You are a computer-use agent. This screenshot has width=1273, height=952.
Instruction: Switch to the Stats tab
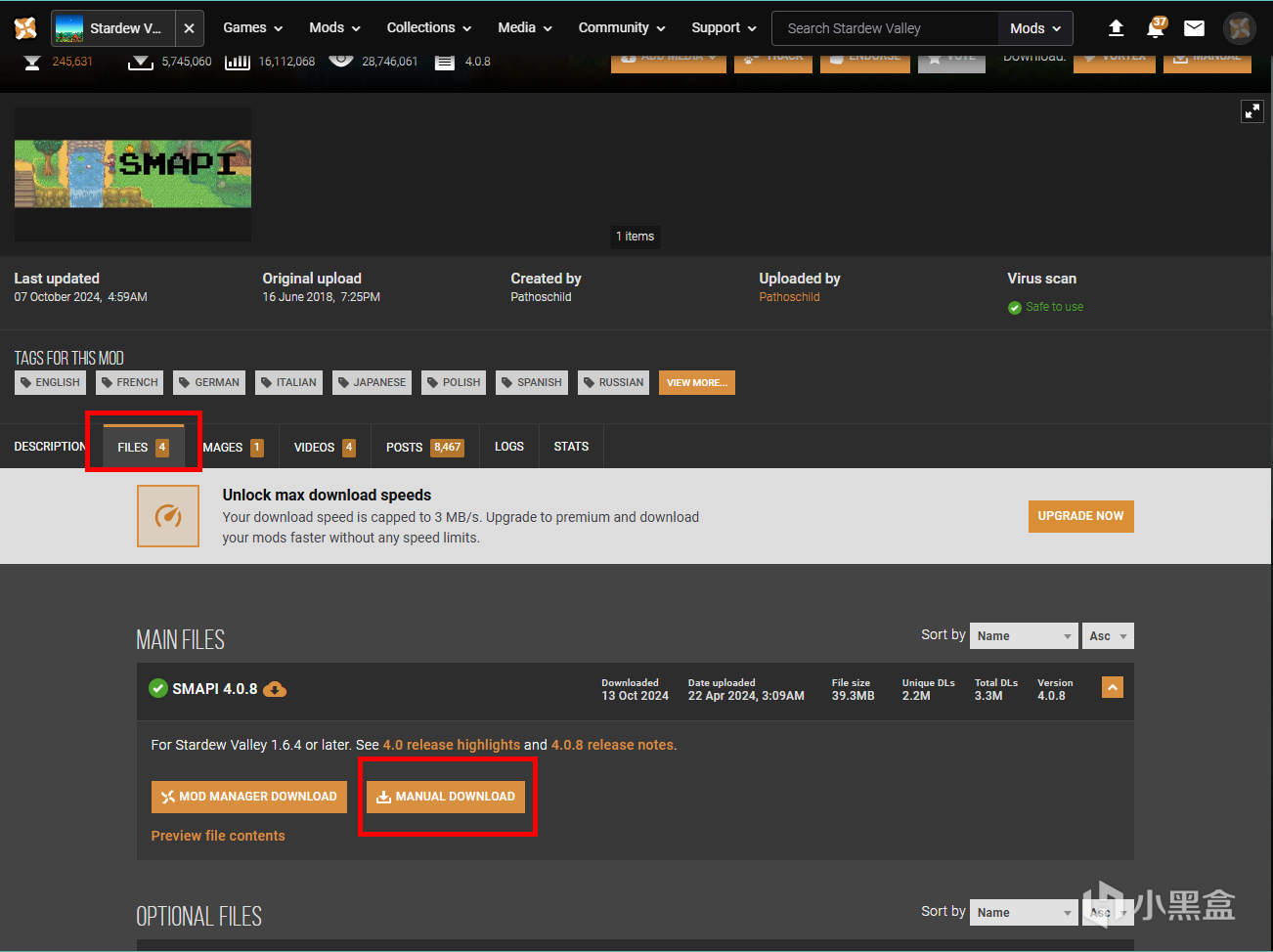click(x=571, y=447)
